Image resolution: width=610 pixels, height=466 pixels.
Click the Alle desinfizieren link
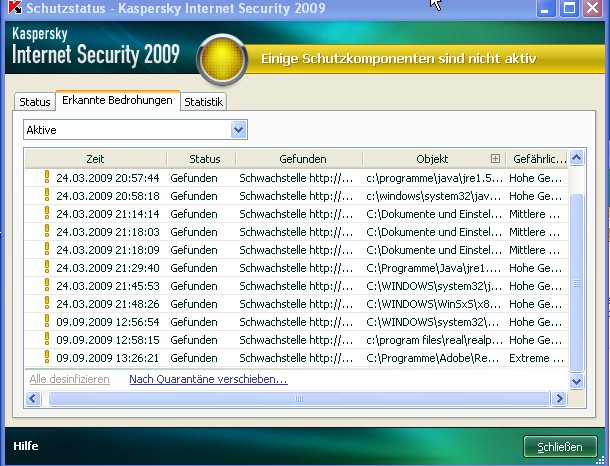(x=70, y=379)
